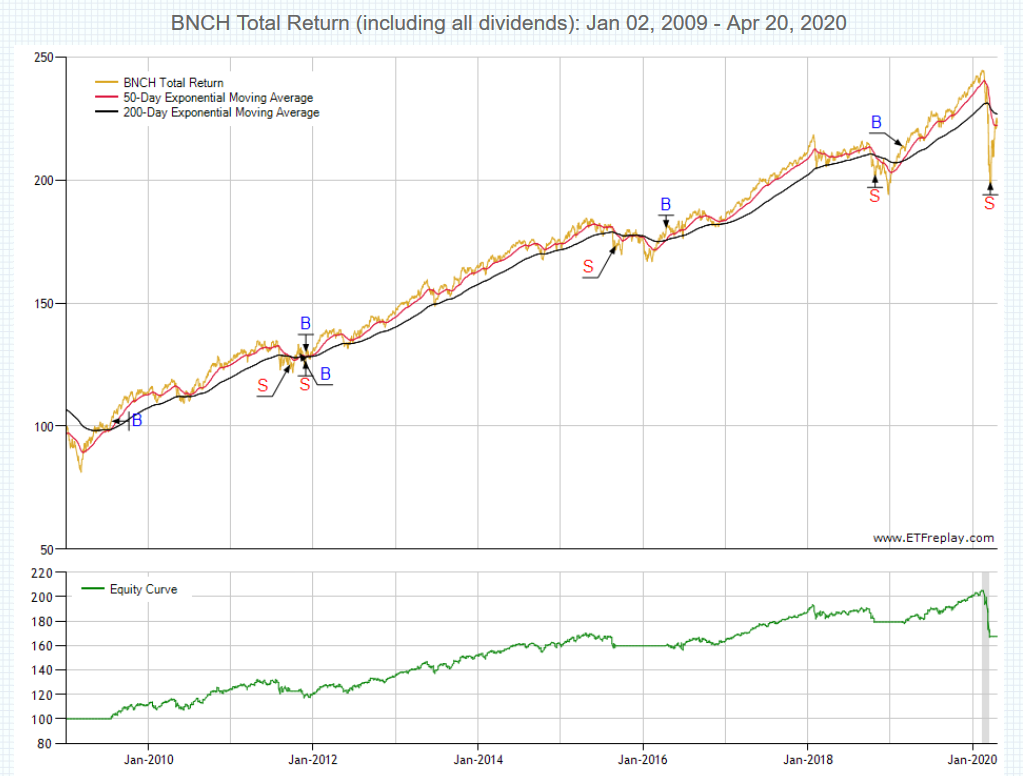Image resolution: width=1023 pixels, height=776 pixels.
Task: Click the red S sell marker in mid-2011
Action: [x=263, y=385]
